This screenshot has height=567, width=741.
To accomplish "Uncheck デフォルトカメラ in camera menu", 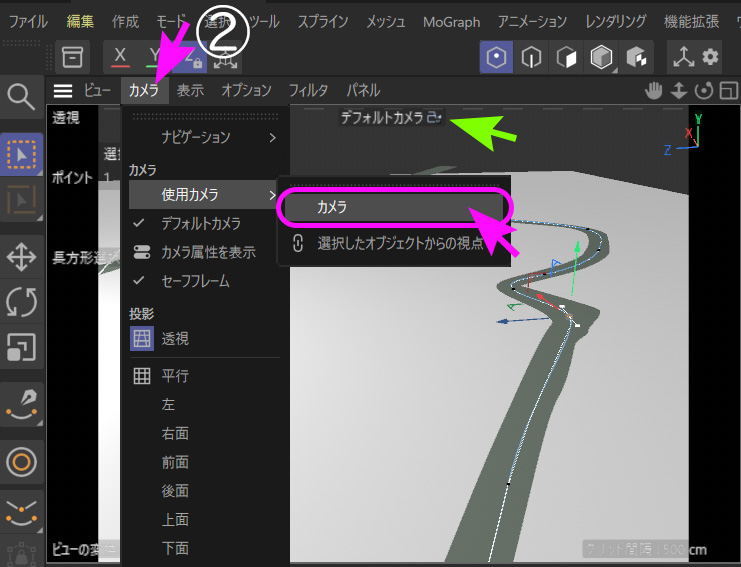I will (200, 223).
